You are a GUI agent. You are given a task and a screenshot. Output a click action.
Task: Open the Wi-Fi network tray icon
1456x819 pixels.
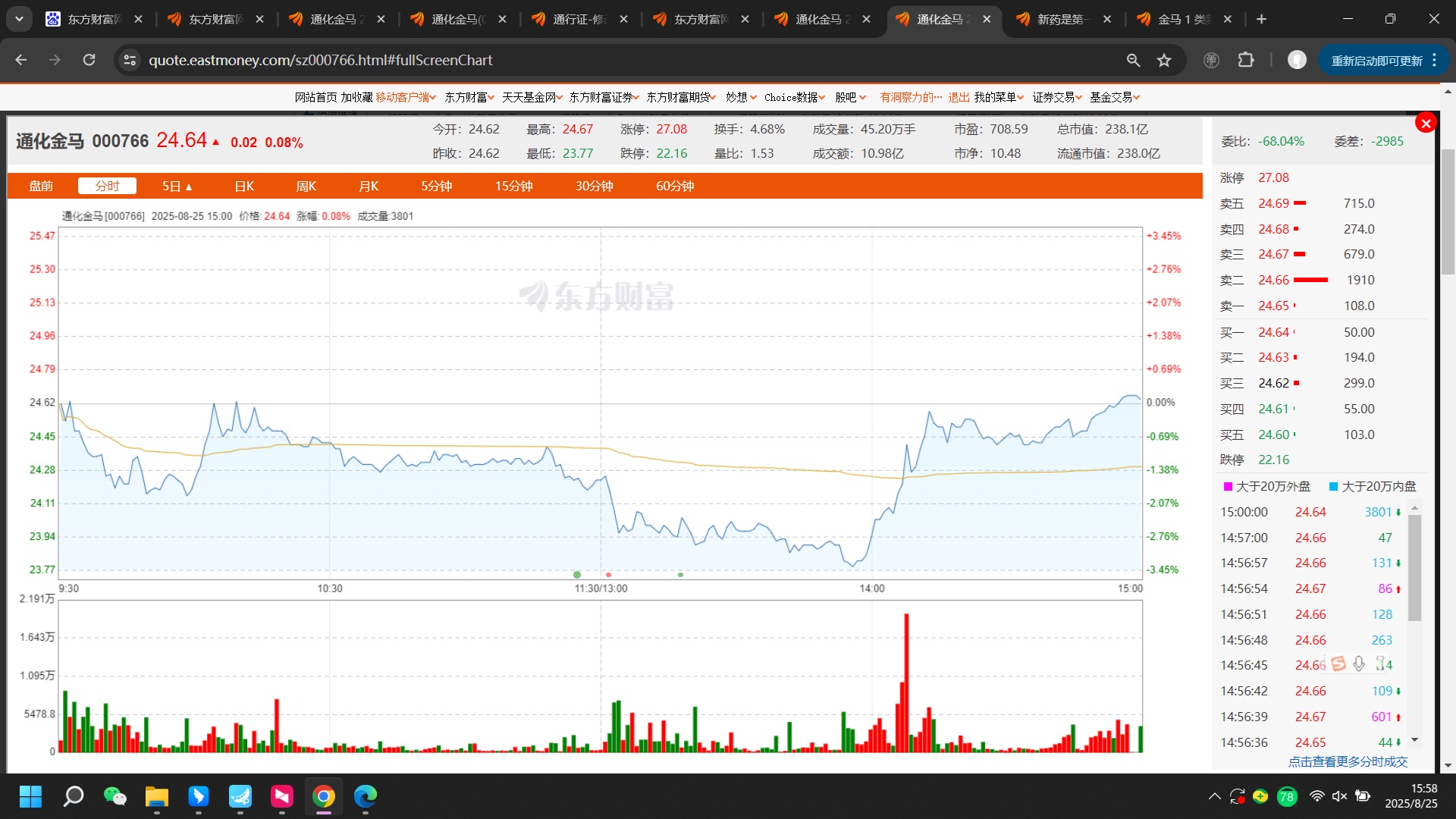point(1317,796)
